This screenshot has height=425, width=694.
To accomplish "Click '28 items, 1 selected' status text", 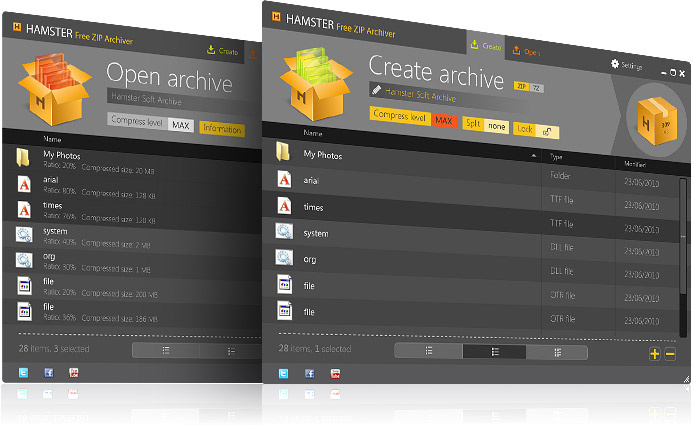I will click(x=315, y=348).
